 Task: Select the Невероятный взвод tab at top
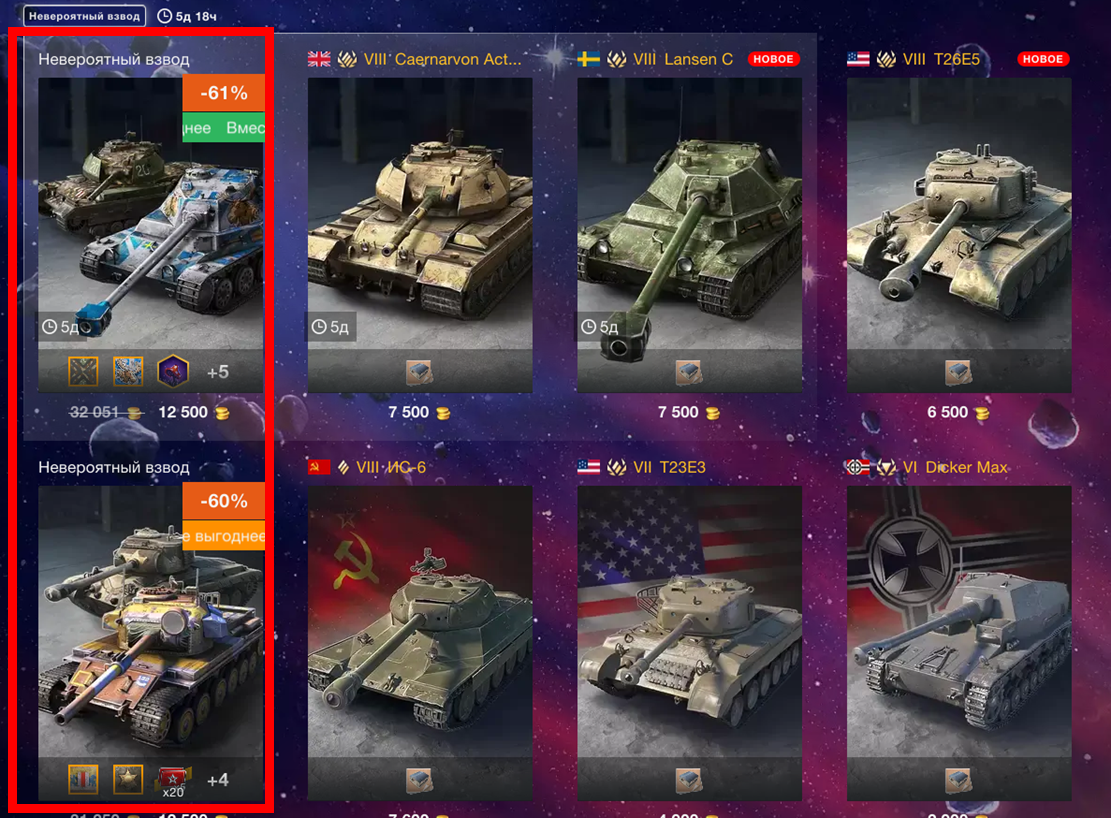tap(84, 16)
